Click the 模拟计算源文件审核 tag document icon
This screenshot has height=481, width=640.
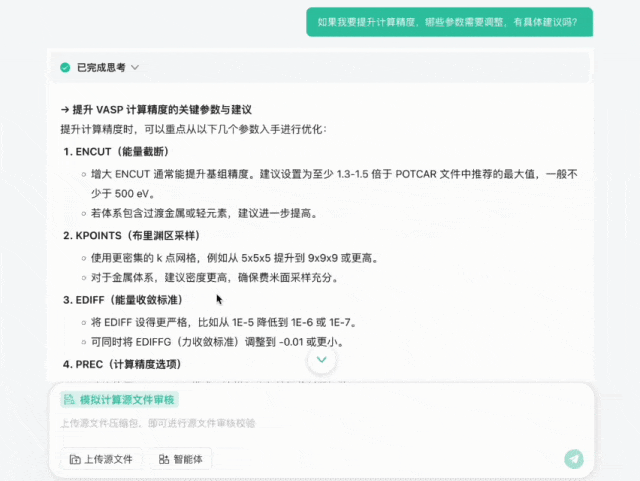[x=69, y=400]
